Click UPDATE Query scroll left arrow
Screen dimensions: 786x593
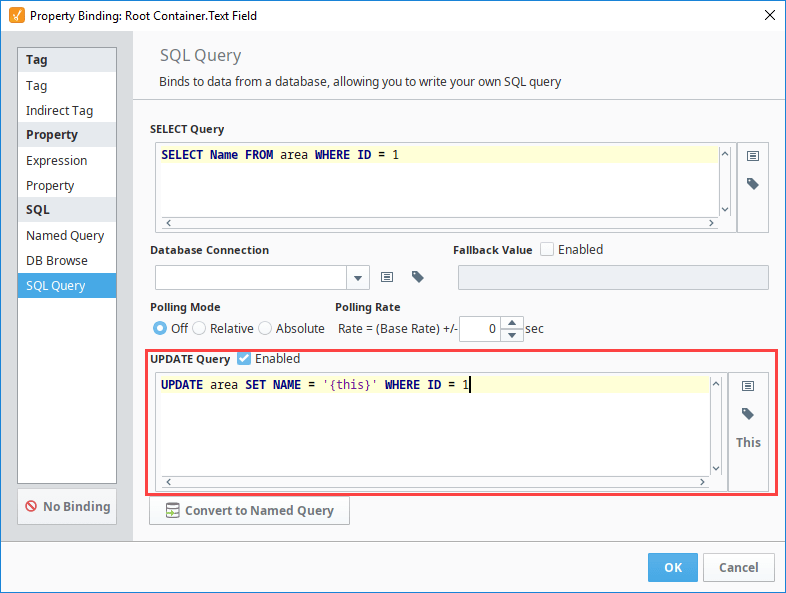[169, 482]
